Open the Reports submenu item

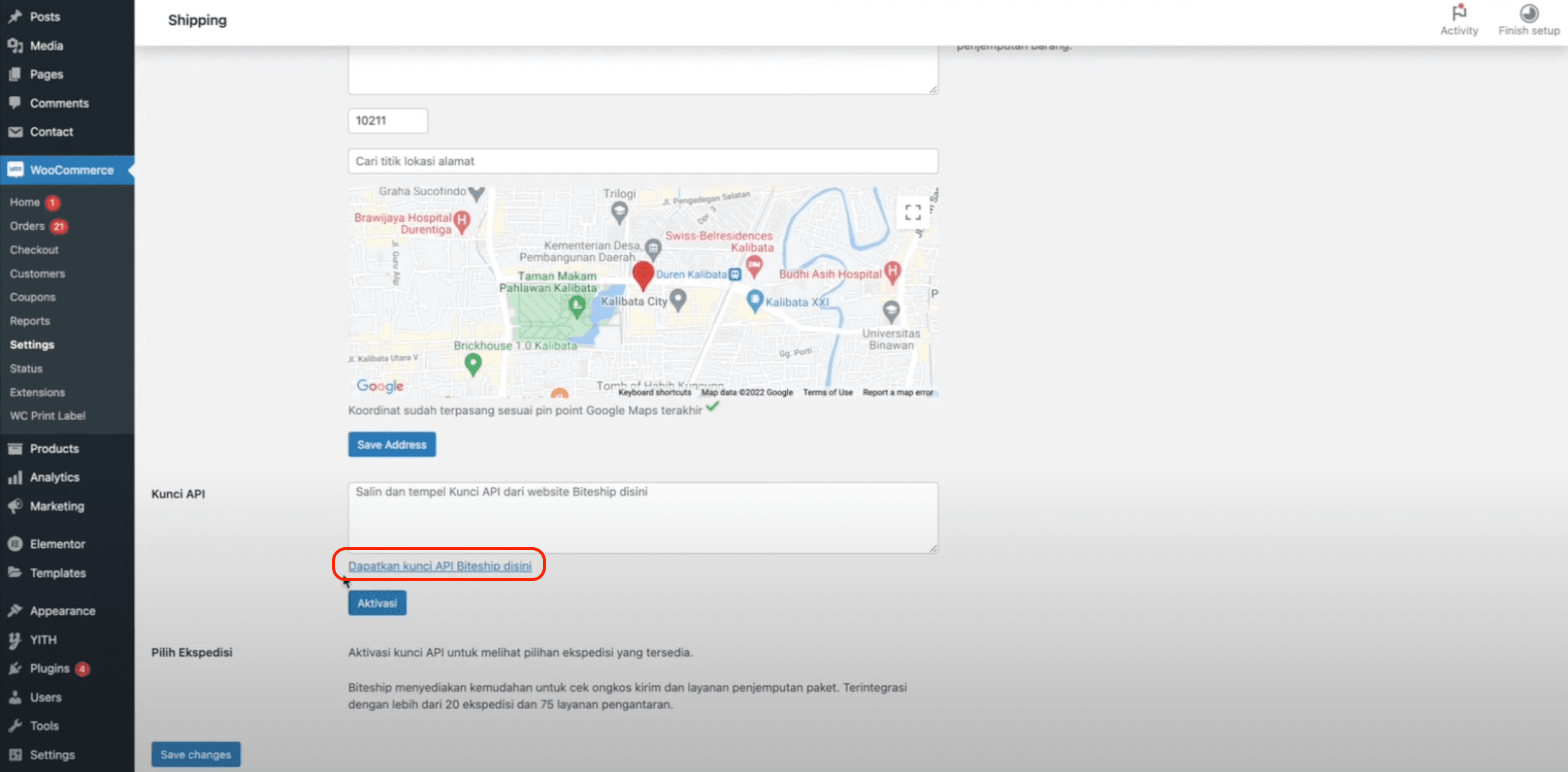[x=30, y=321]
